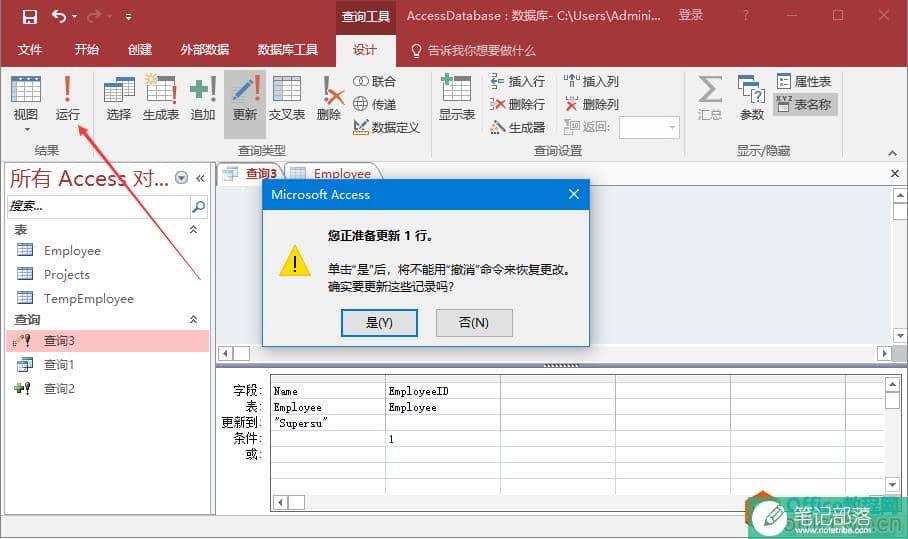Click the Undo arrow in the title bar

point(59,16)
